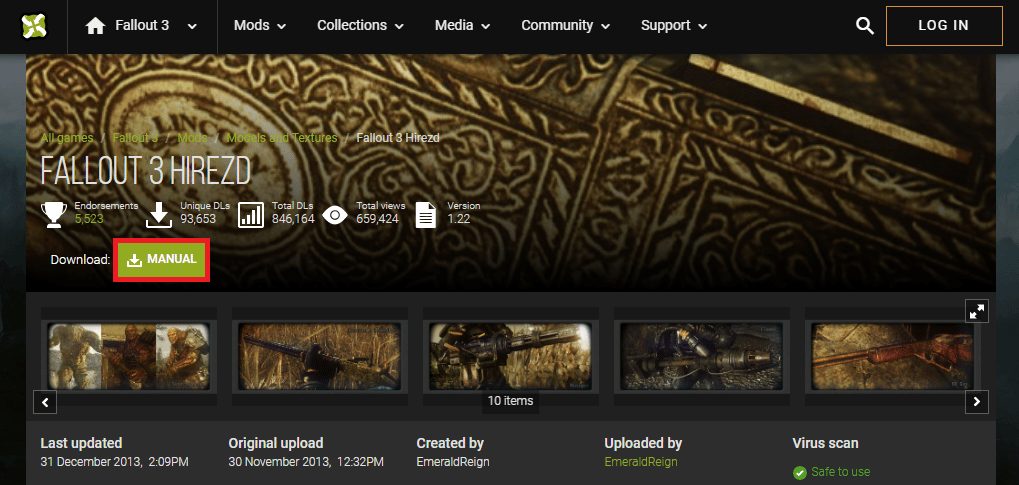Follow the All games breadcrumb link
The width and height of the screenshot is (1019, 485).
pos(67,138)
